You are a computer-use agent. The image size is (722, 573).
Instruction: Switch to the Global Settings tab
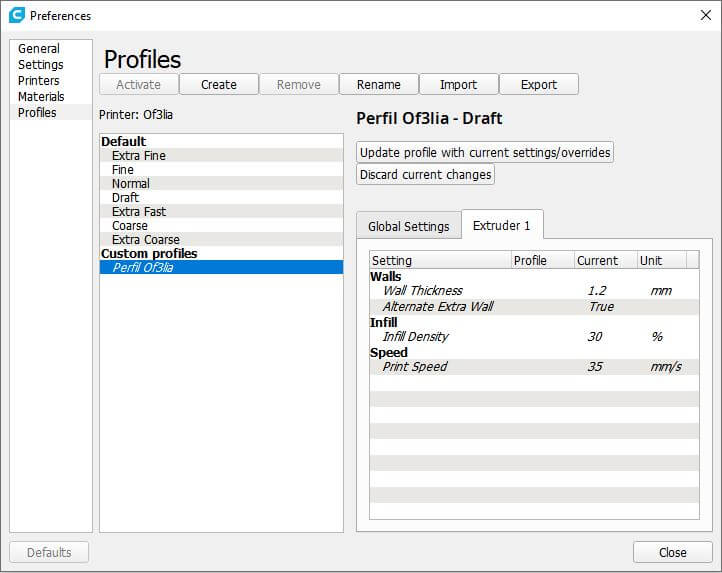[x=408, y=226]
